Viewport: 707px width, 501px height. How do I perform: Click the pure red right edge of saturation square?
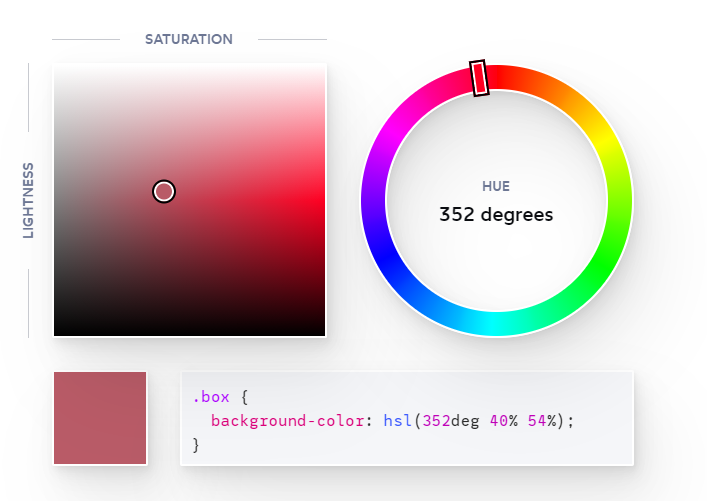pyautogui.click(x=321, y=200)
